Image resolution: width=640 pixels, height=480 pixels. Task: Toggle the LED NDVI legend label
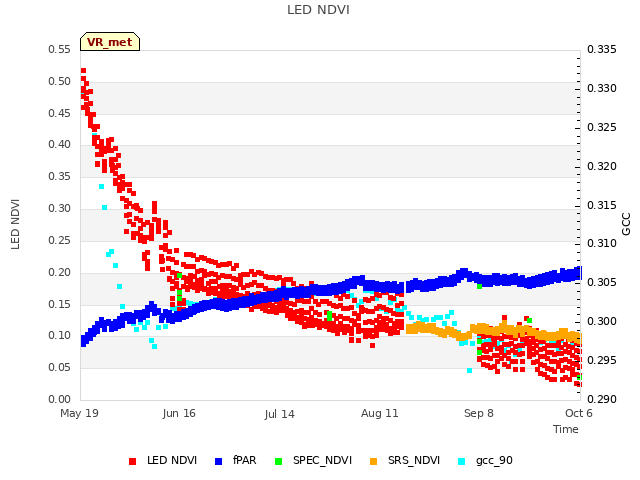172,460
